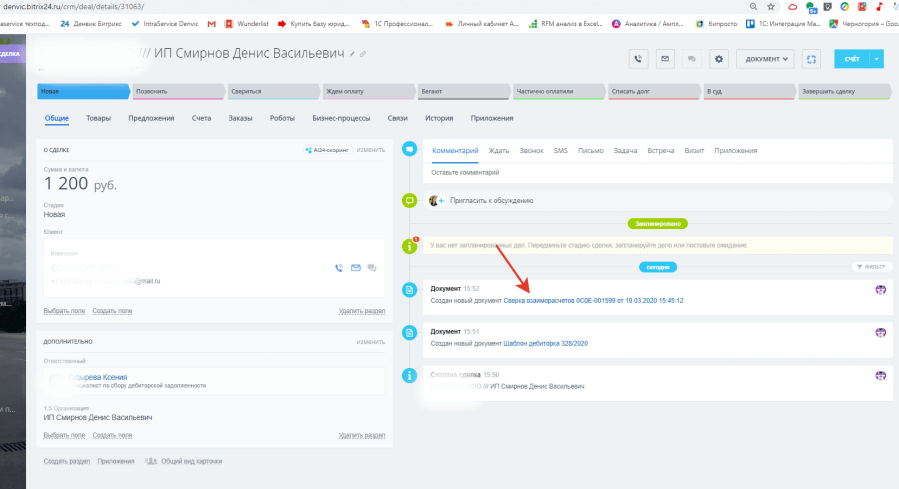Click the blue СЧЁТ button
899x489 pixels.
(x=851, y=59)
